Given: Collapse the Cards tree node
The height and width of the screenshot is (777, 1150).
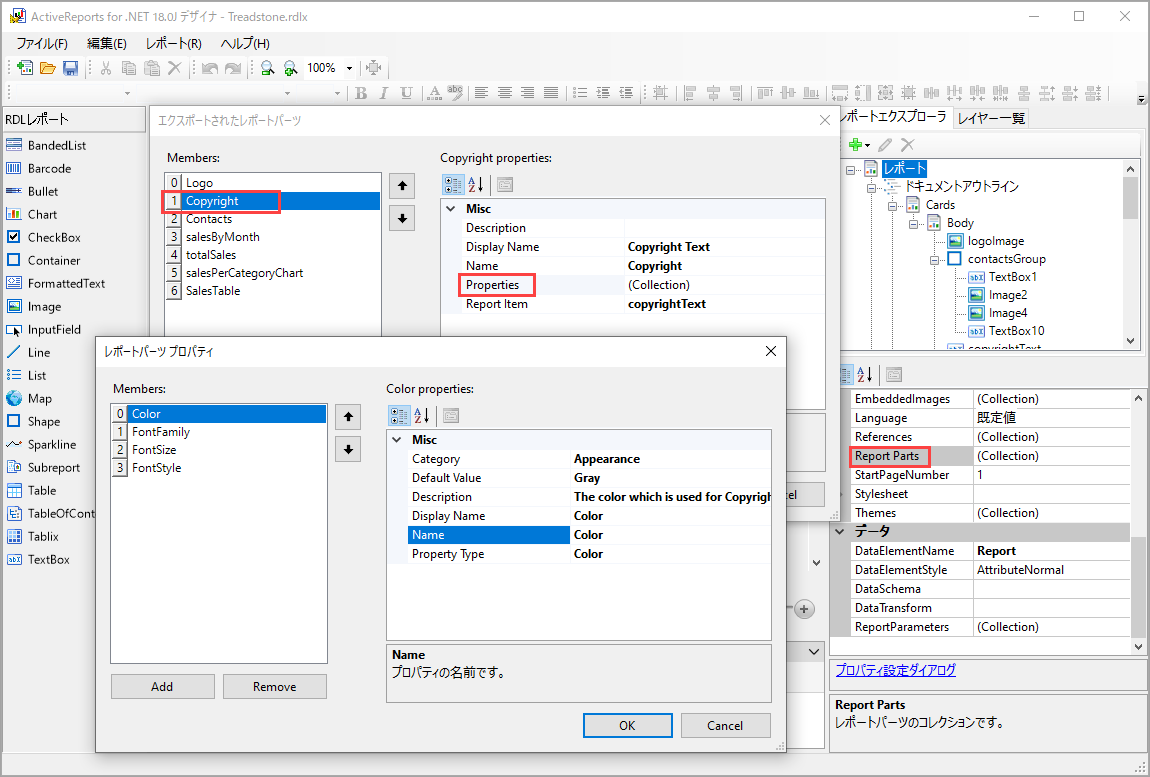Looking at the screenshot, I should [x=893, y=205].
